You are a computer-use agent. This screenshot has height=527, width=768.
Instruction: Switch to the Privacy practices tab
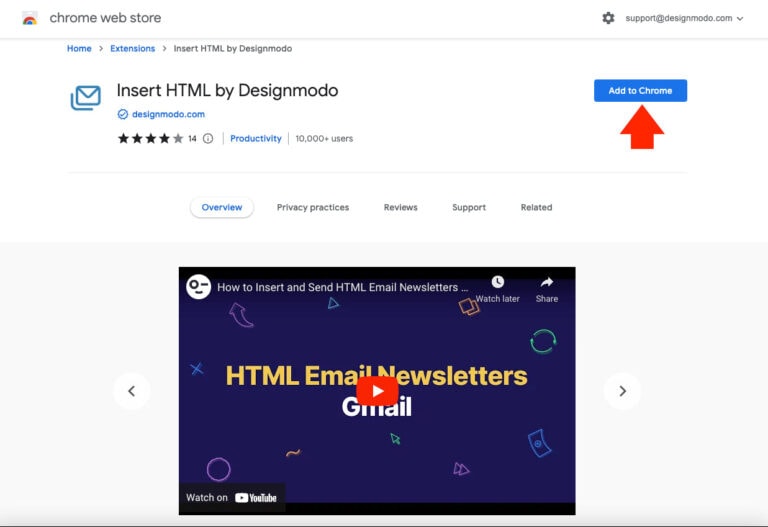[313, 208]
